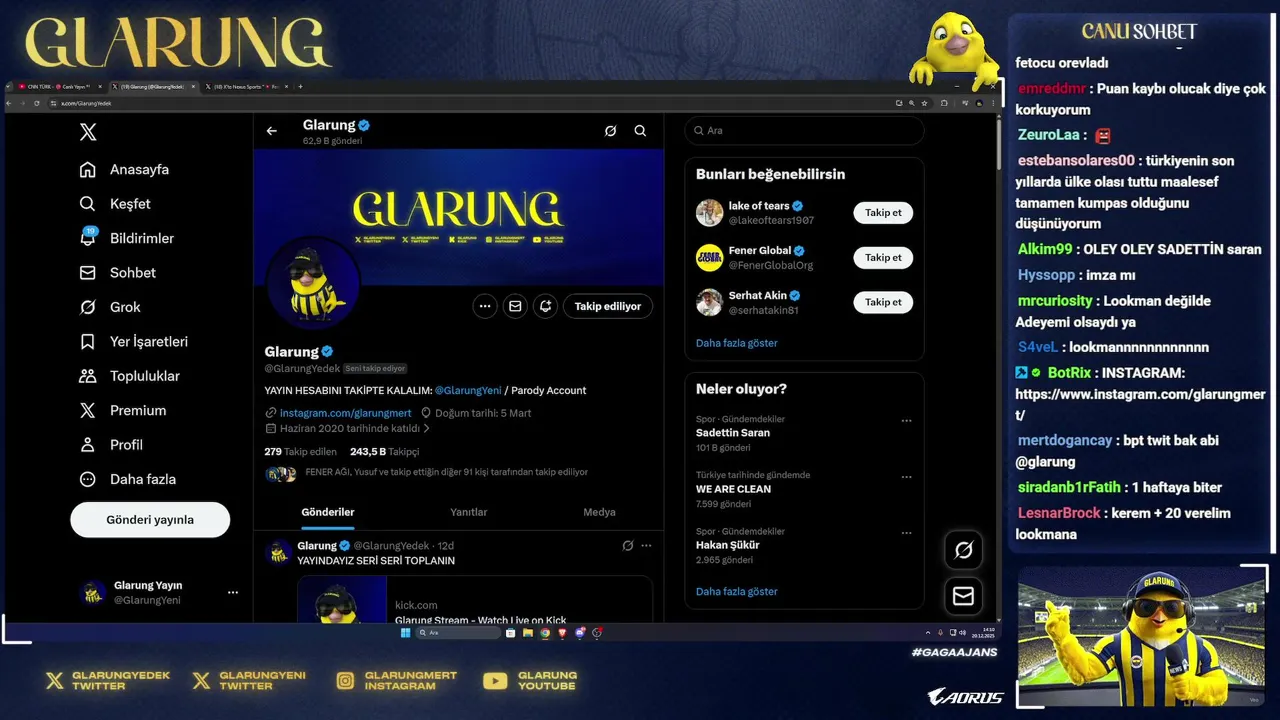Switch to the Medya tab
This screenshot has height=720, width=1280.
tap(599, 512)
